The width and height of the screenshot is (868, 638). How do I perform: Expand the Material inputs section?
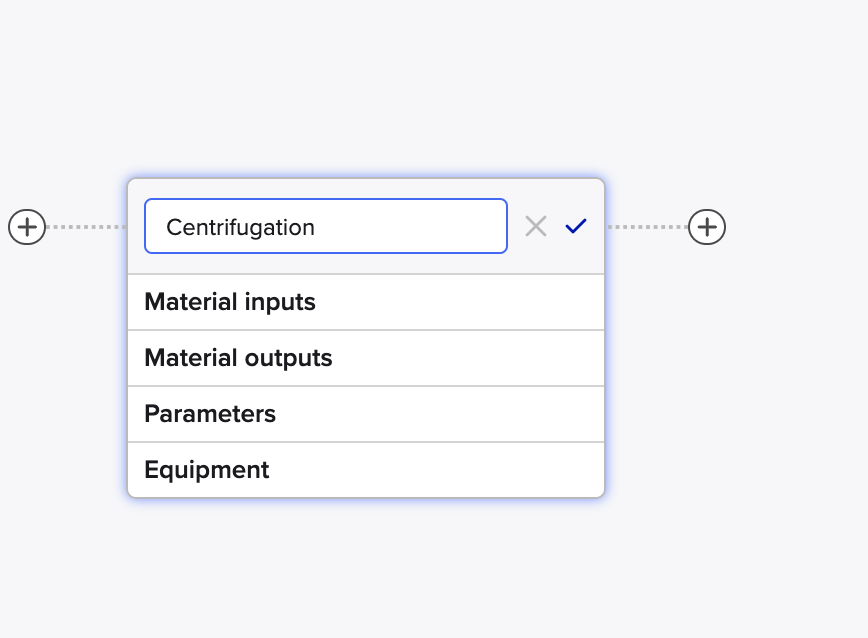(x=366, y=302)
